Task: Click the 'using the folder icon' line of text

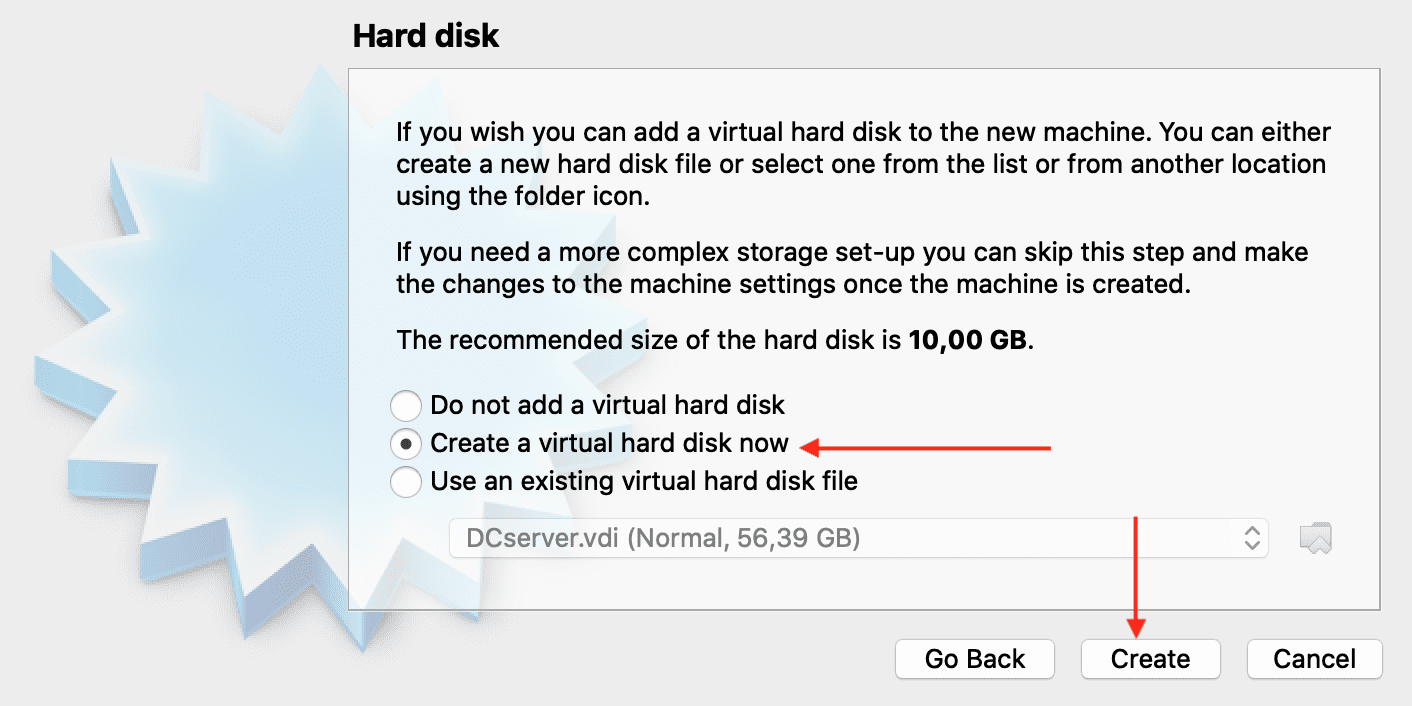Action: (523, 196)
